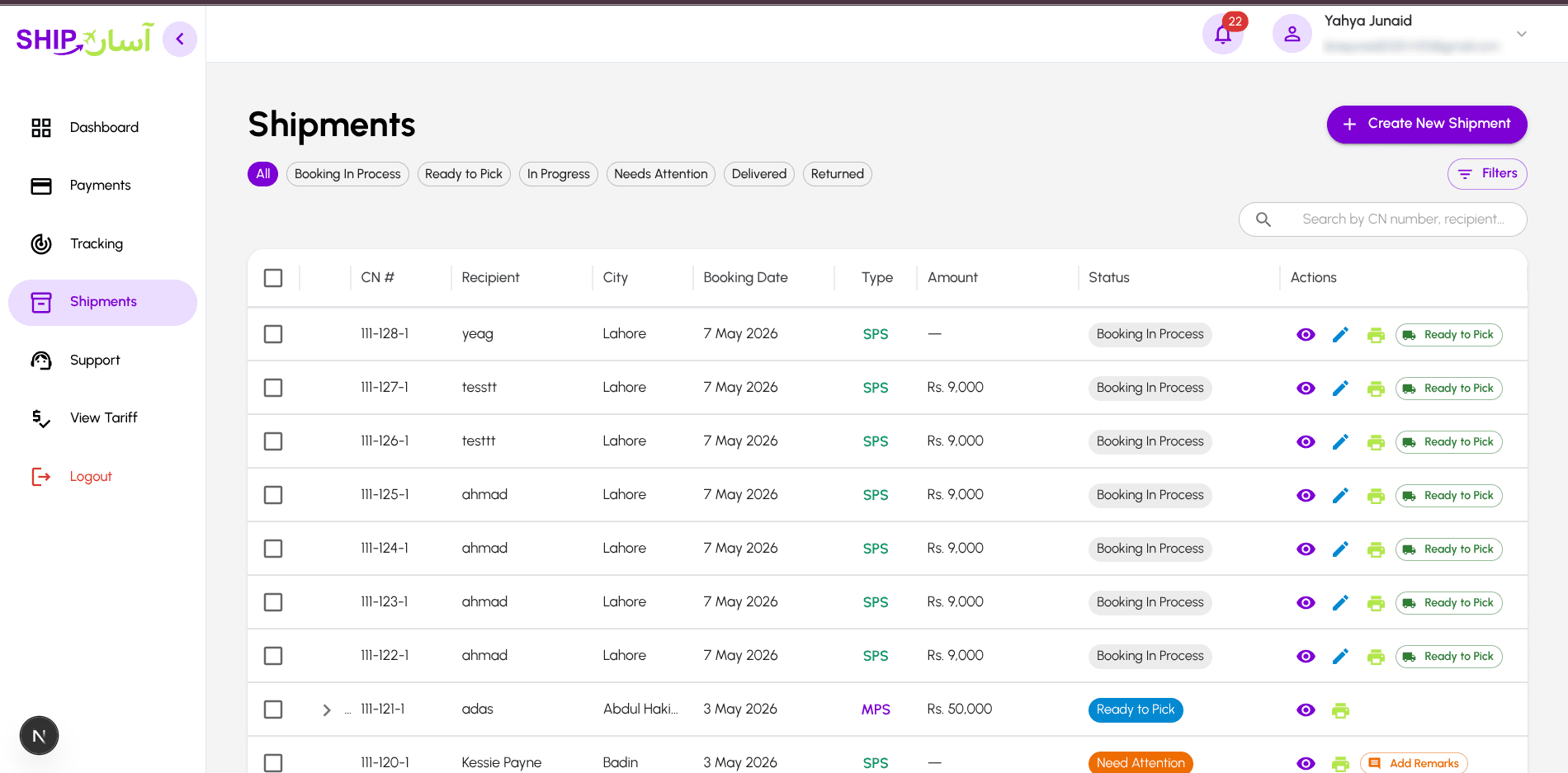Tick the checkbox for shipment 111-121-1
Image resolution: width=1568 pixels, height=773 pixels.
tap(273, 709)
